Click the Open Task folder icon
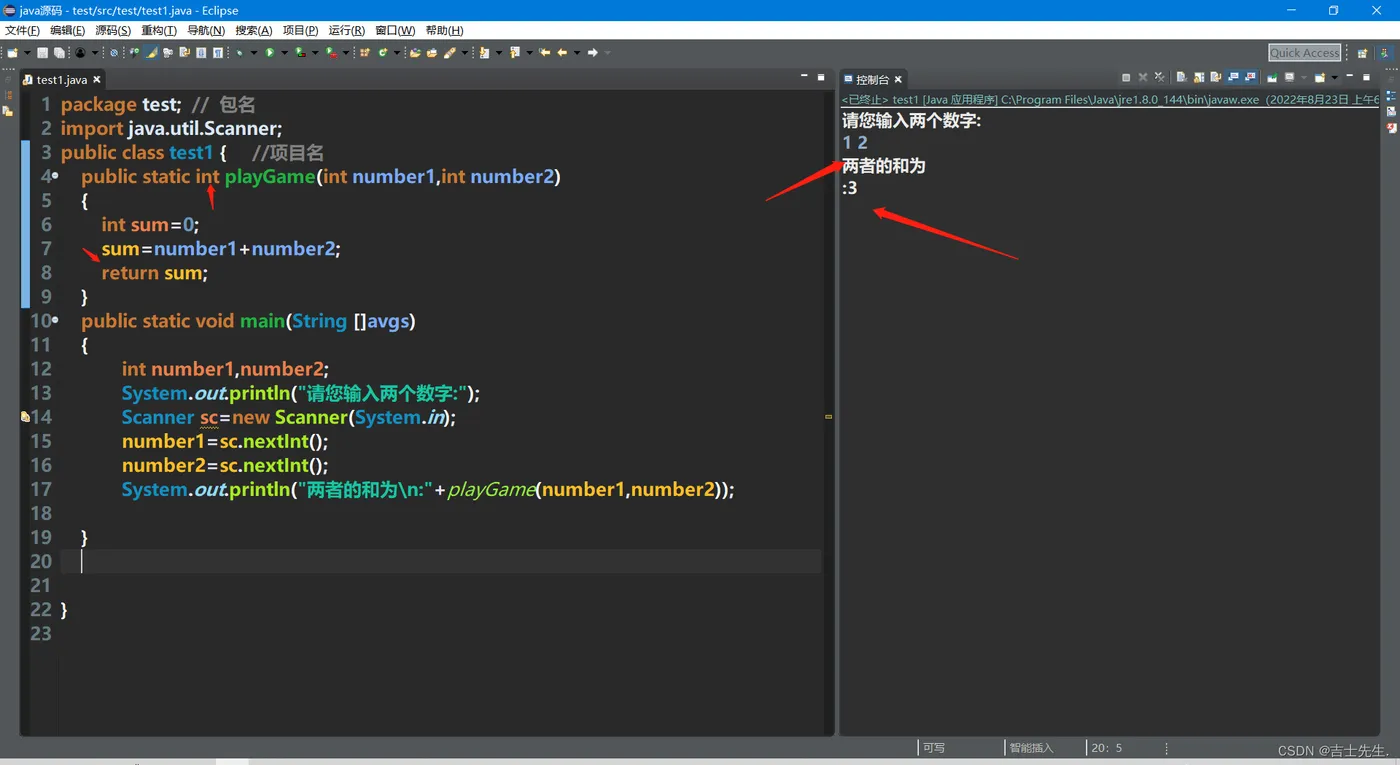 [x=431, y=52]
